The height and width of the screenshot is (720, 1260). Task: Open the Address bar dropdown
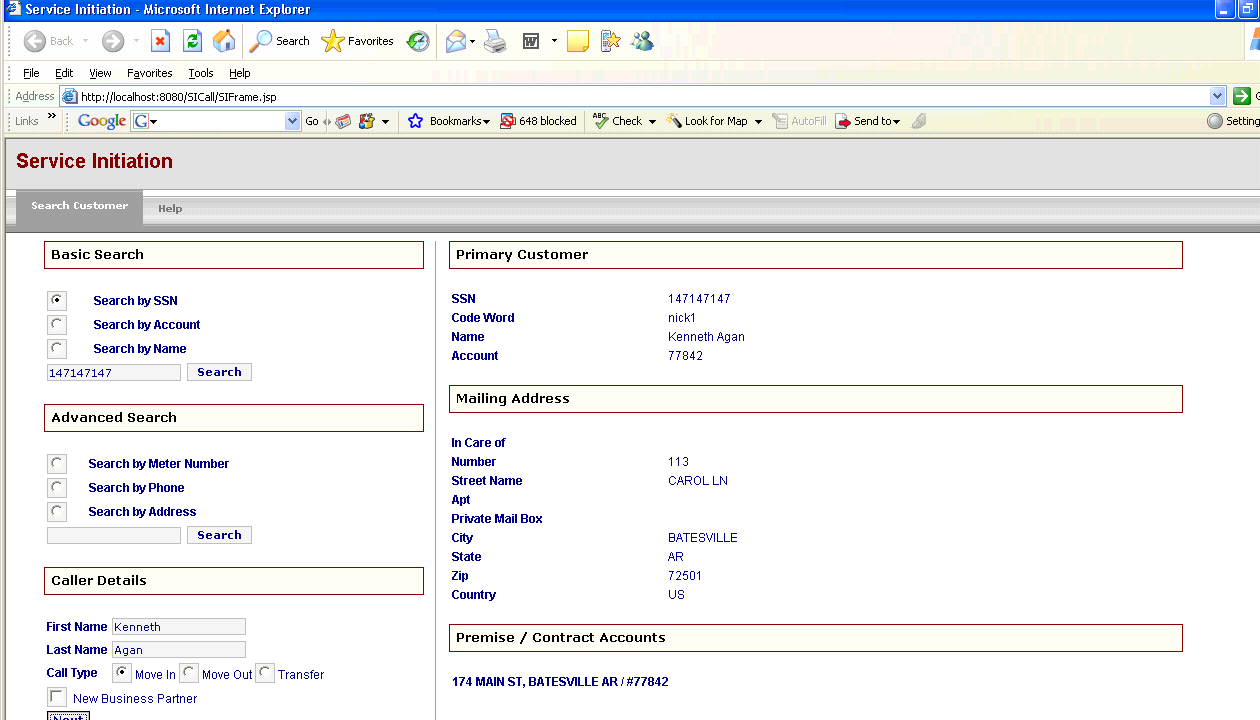(x=1217, y=96)
